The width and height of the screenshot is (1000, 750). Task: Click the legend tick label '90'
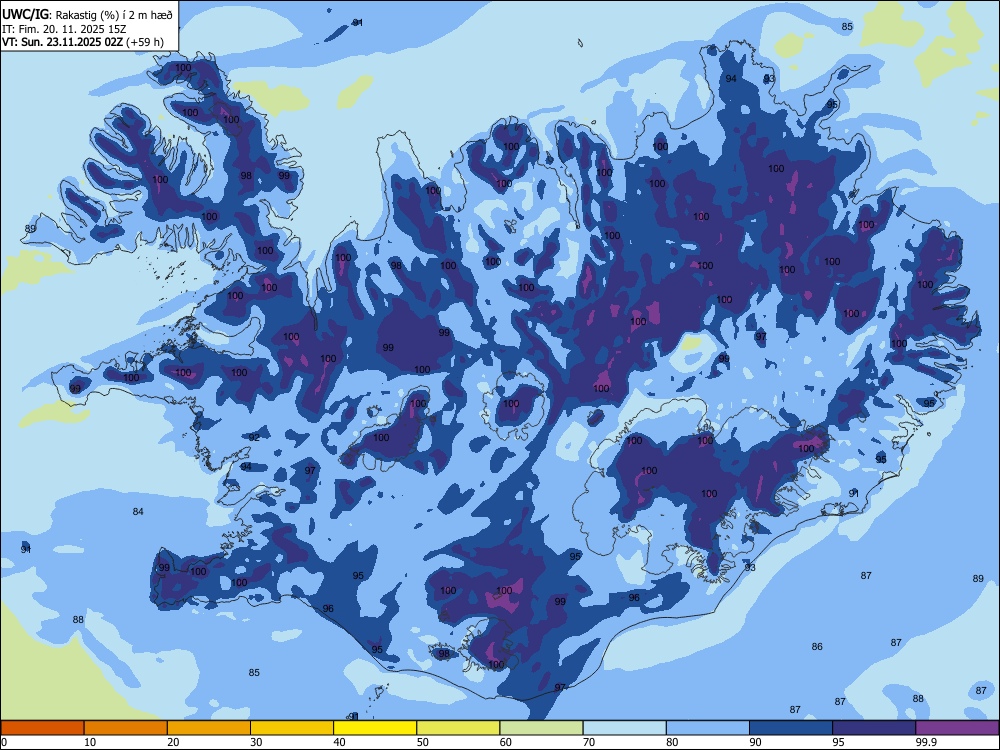click(755, 742)
